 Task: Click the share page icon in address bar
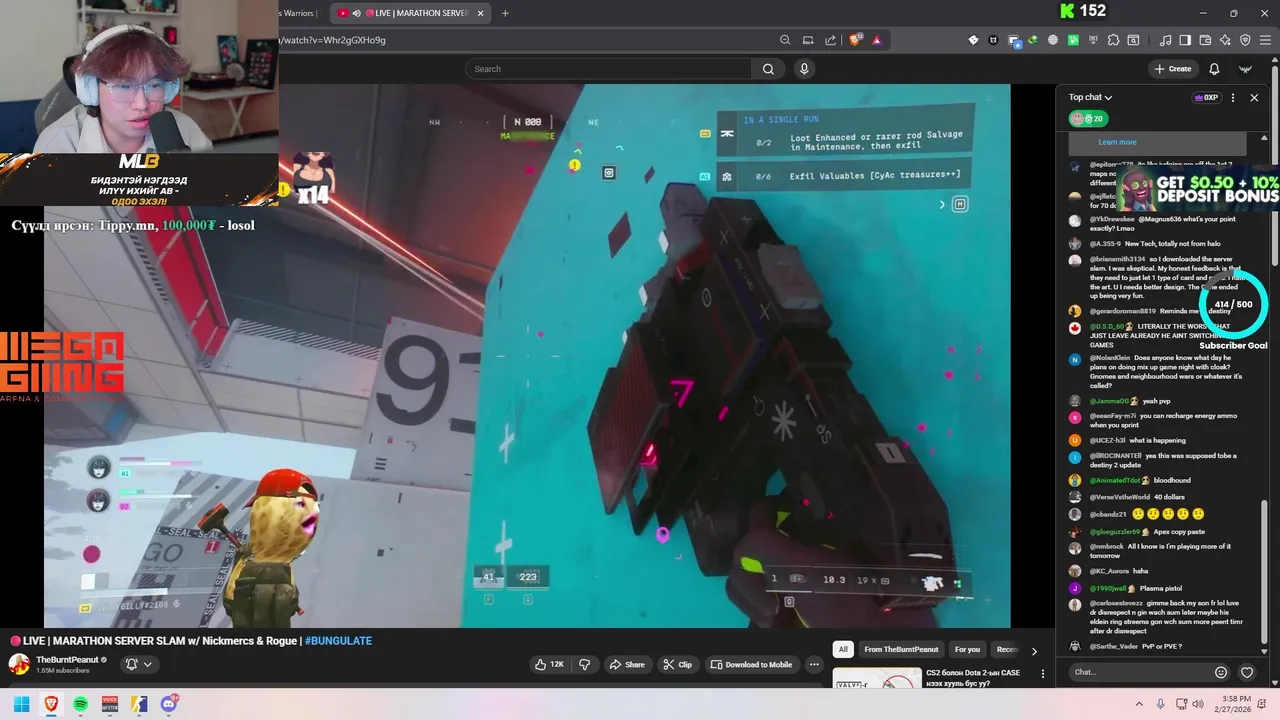831,40
